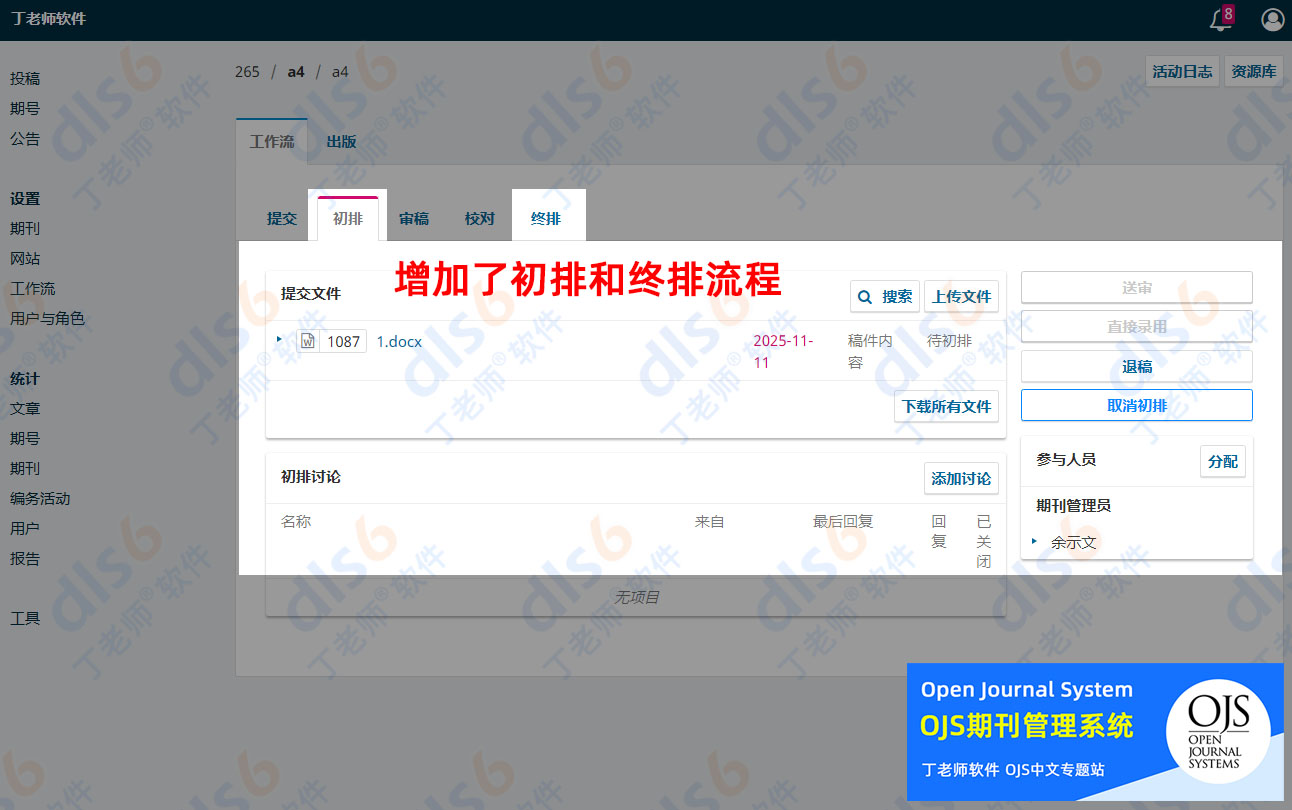Screen dimensions: 1292x810
Task: Click the 上传文件 button
Action: coord(962,296)
